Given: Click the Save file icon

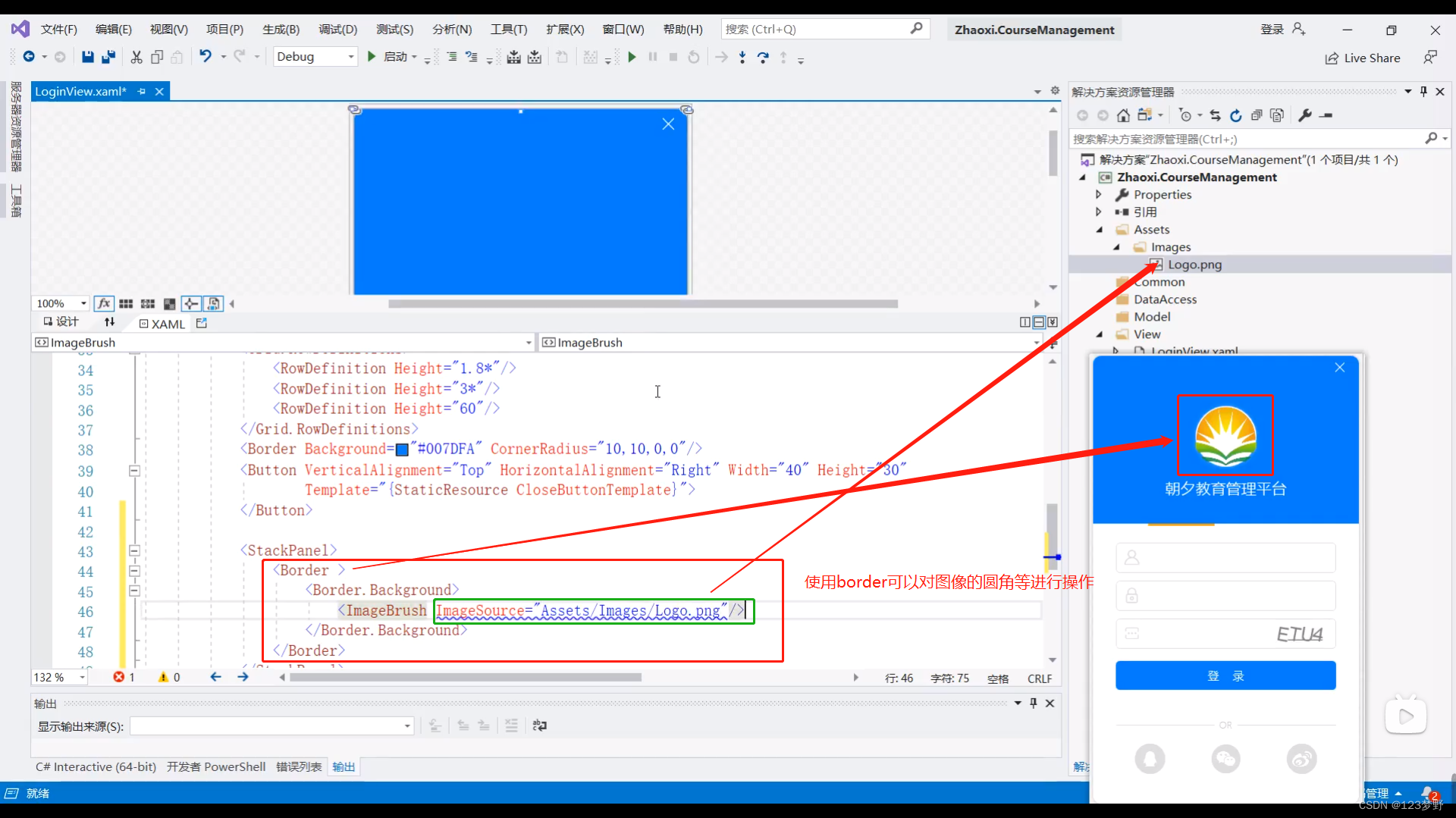Looking at the screenshot, I should (88, 57).
